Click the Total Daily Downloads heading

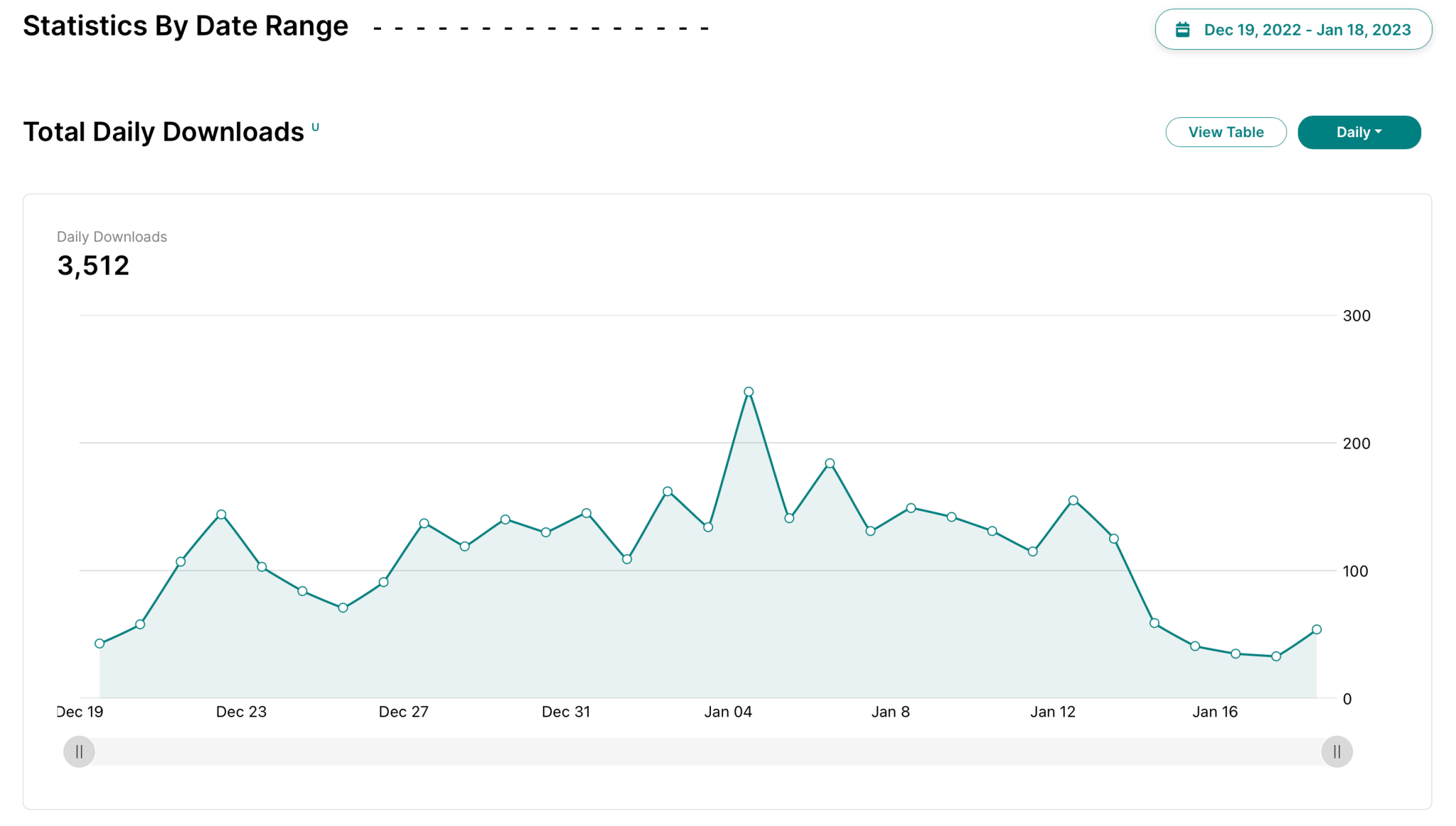[x=164, y=132]
